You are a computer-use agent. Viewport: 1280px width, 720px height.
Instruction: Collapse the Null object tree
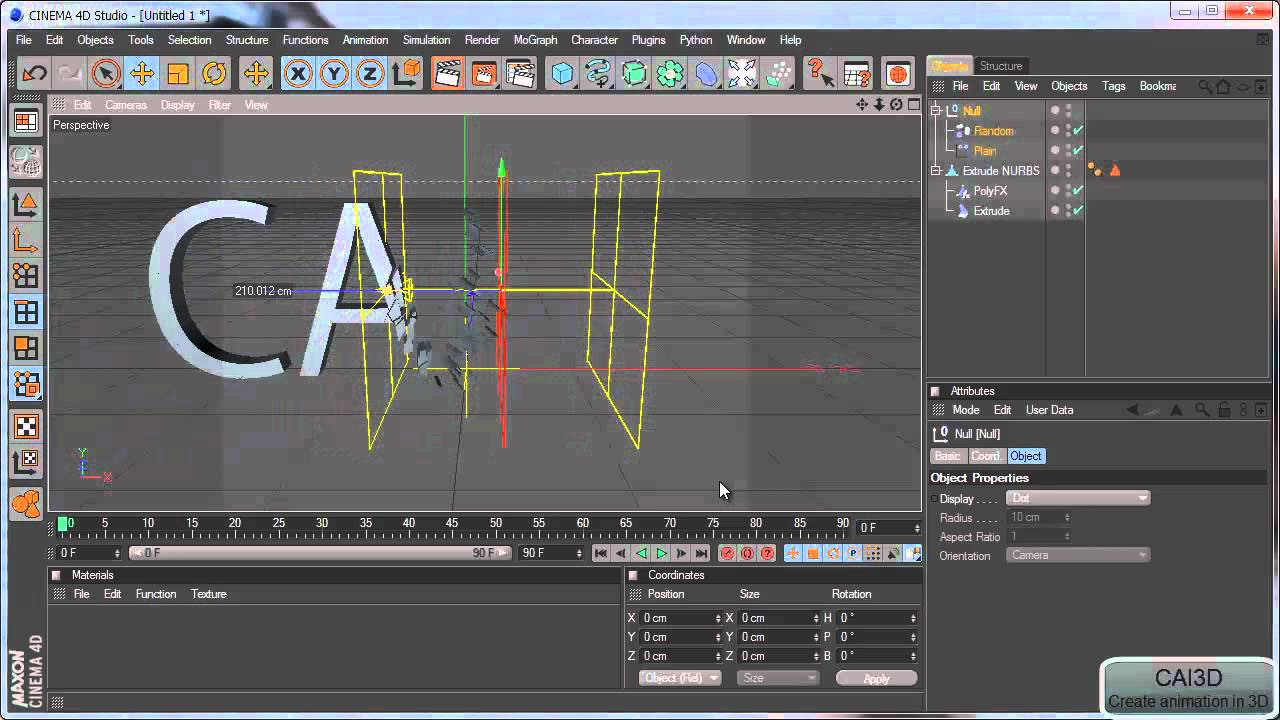pyautogui.click(x=936, y=111)
